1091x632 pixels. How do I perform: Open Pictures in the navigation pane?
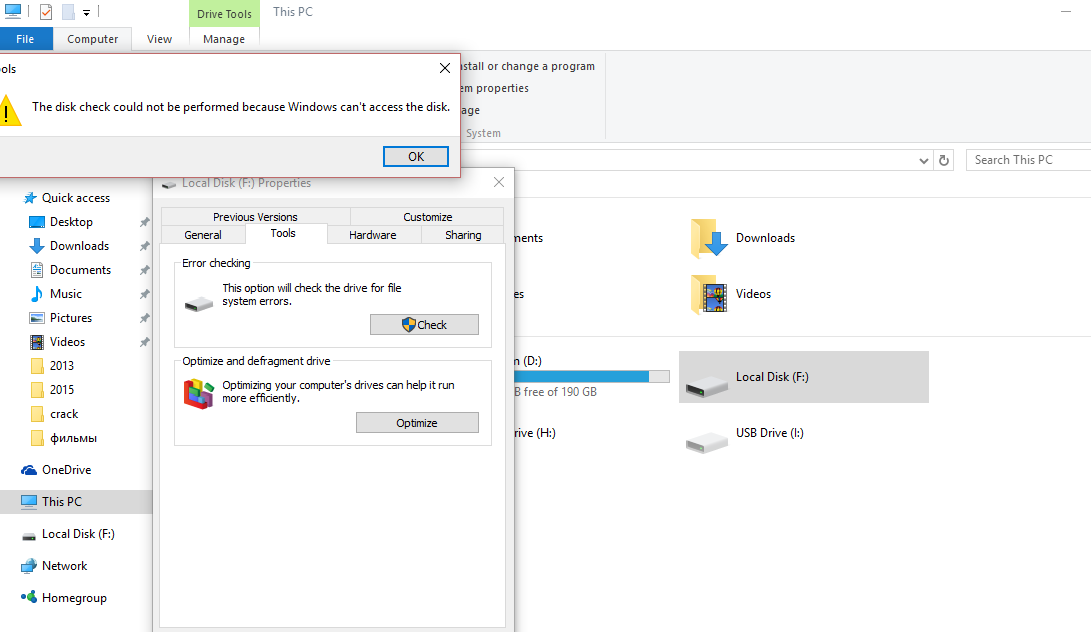[x=70, y=318]
